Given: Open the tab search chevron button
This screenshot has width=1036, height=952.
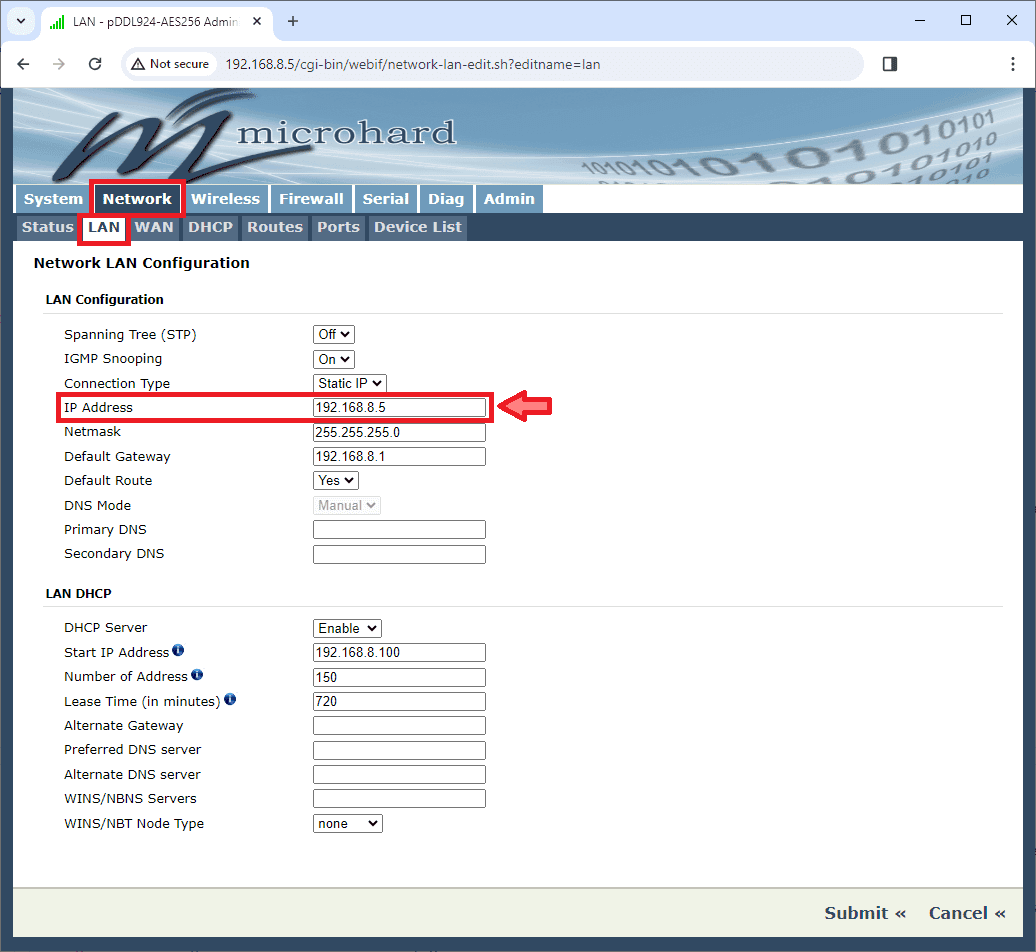Looking at the screenshot, I should [20, 21].
